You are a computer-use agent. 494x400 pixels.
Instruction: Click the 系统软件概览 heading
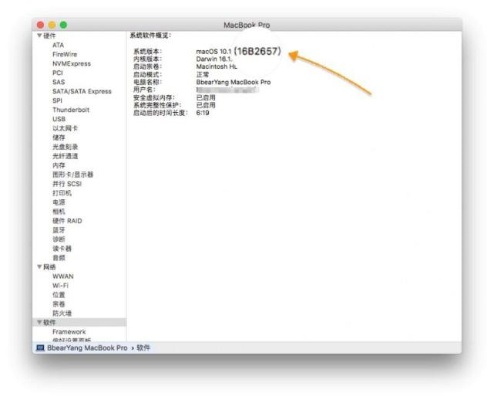pos(150,35)
